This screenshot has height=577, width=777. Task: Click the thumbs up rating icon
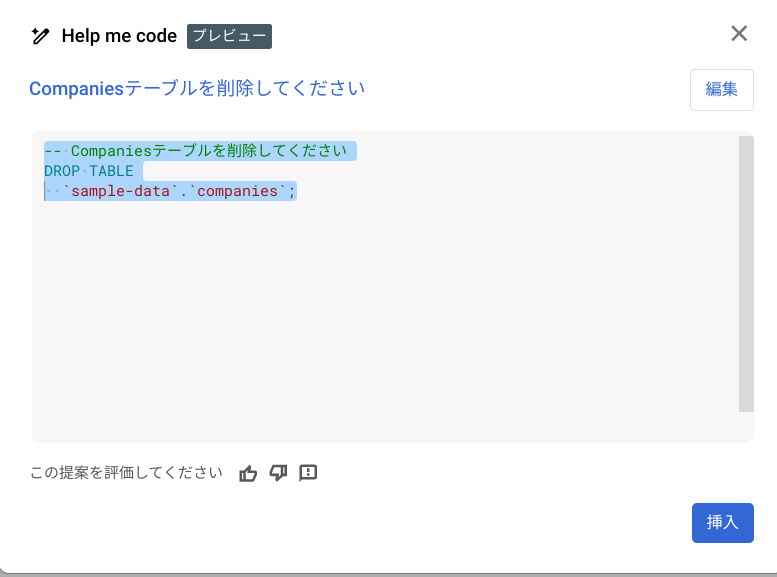point(248,473)
